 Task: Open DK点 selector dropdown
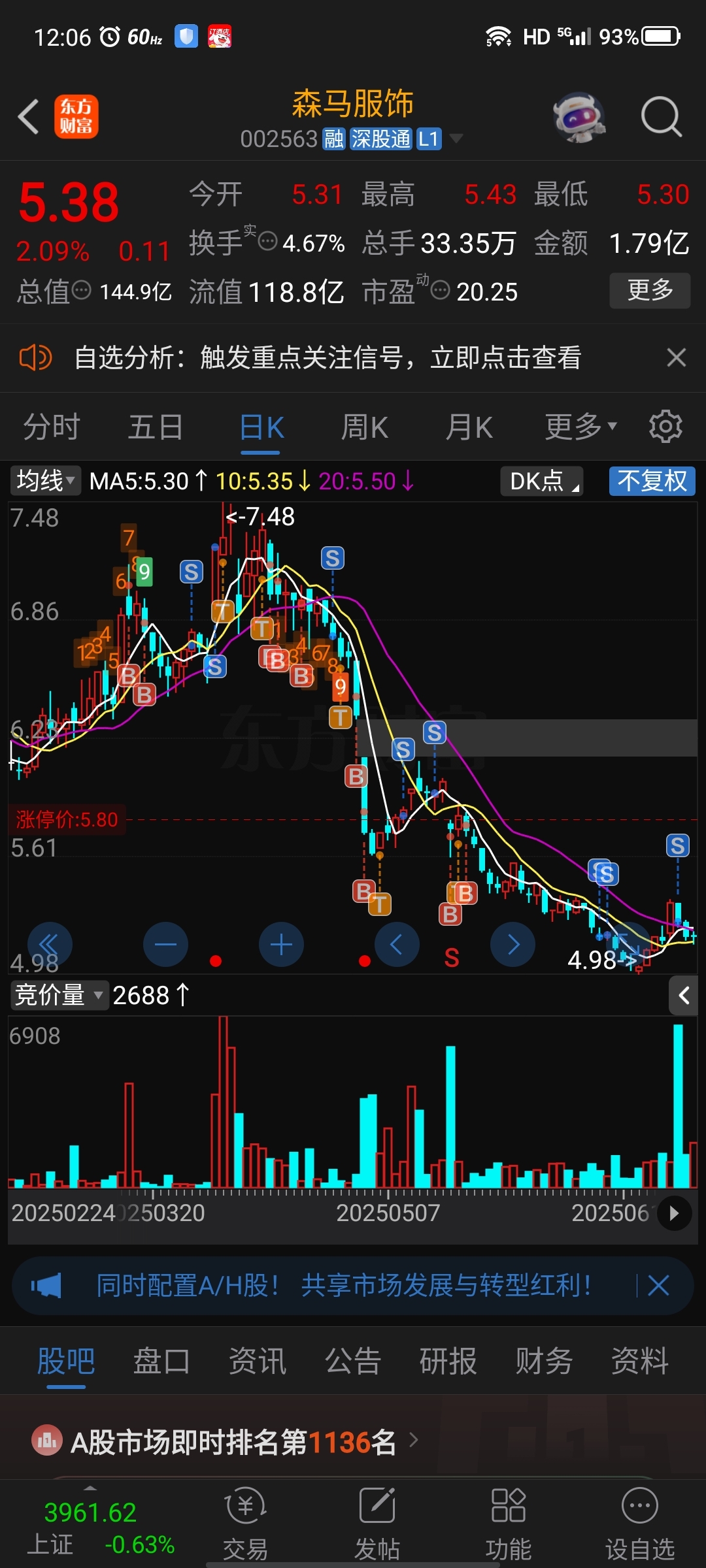pyautogui.click(x=542, y=481)
